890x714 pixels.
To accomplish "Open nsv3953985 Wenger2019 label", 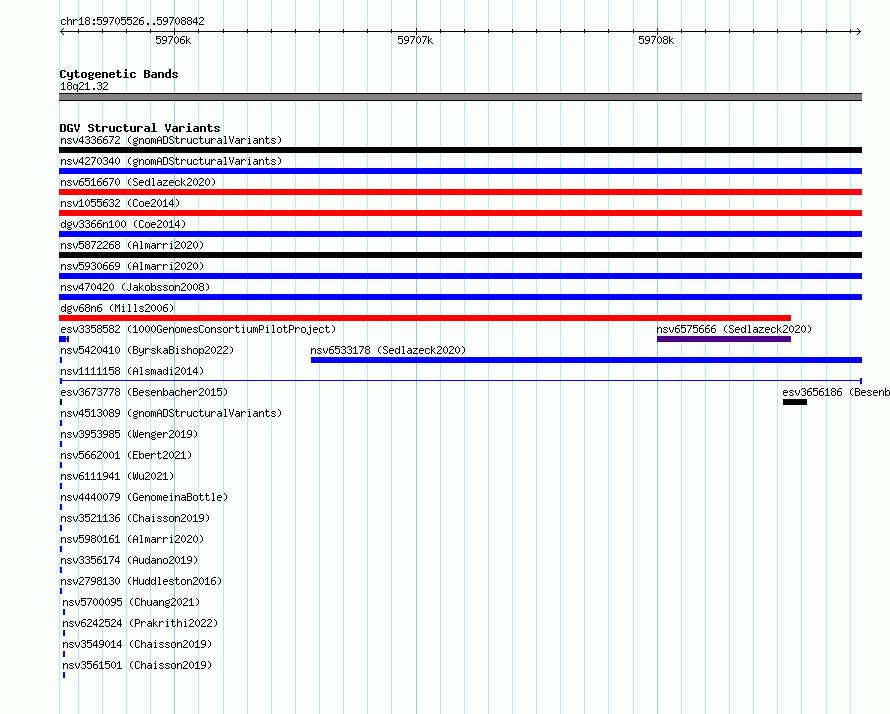I will (x=129, y=434).
